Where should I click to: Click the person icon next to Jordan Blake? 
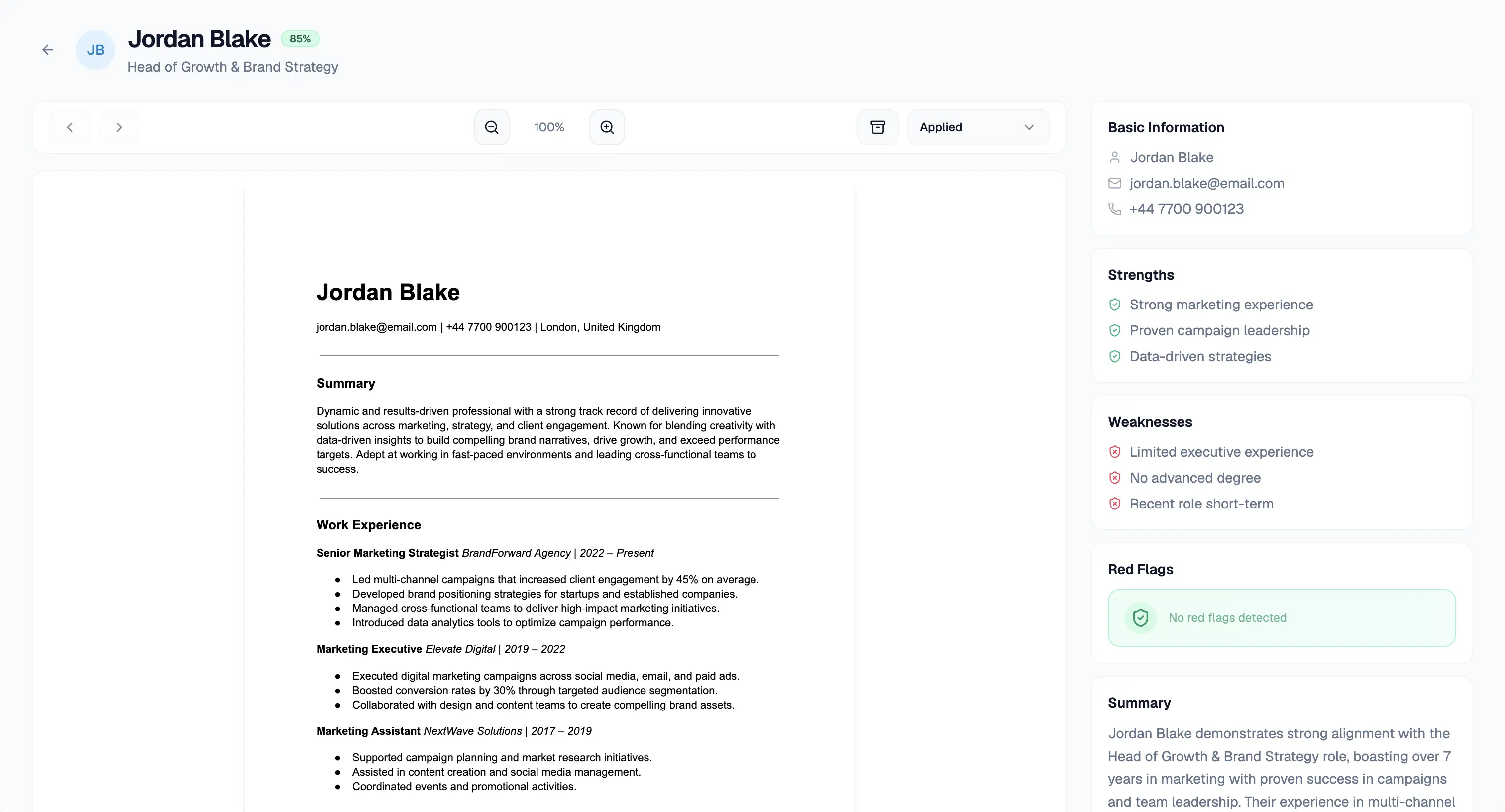coord(1115,157)
